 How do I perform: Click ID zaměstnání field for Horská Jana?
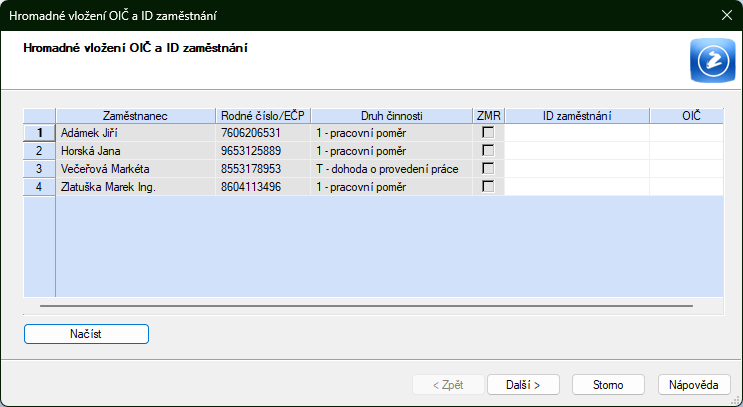[577, 150]
